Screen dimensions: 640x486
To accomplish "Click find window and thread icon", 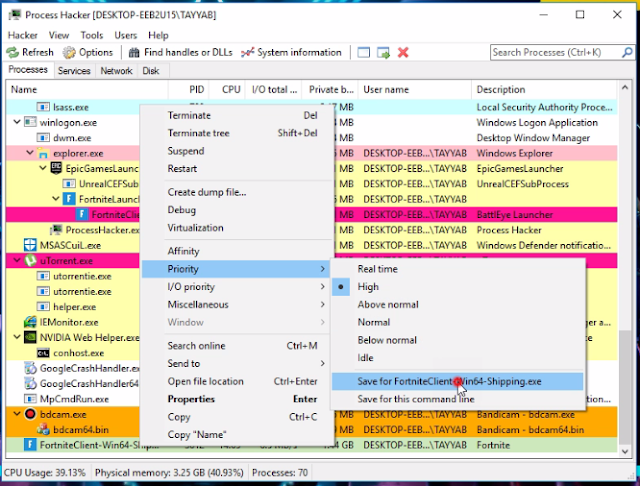I will pos(383,52).
